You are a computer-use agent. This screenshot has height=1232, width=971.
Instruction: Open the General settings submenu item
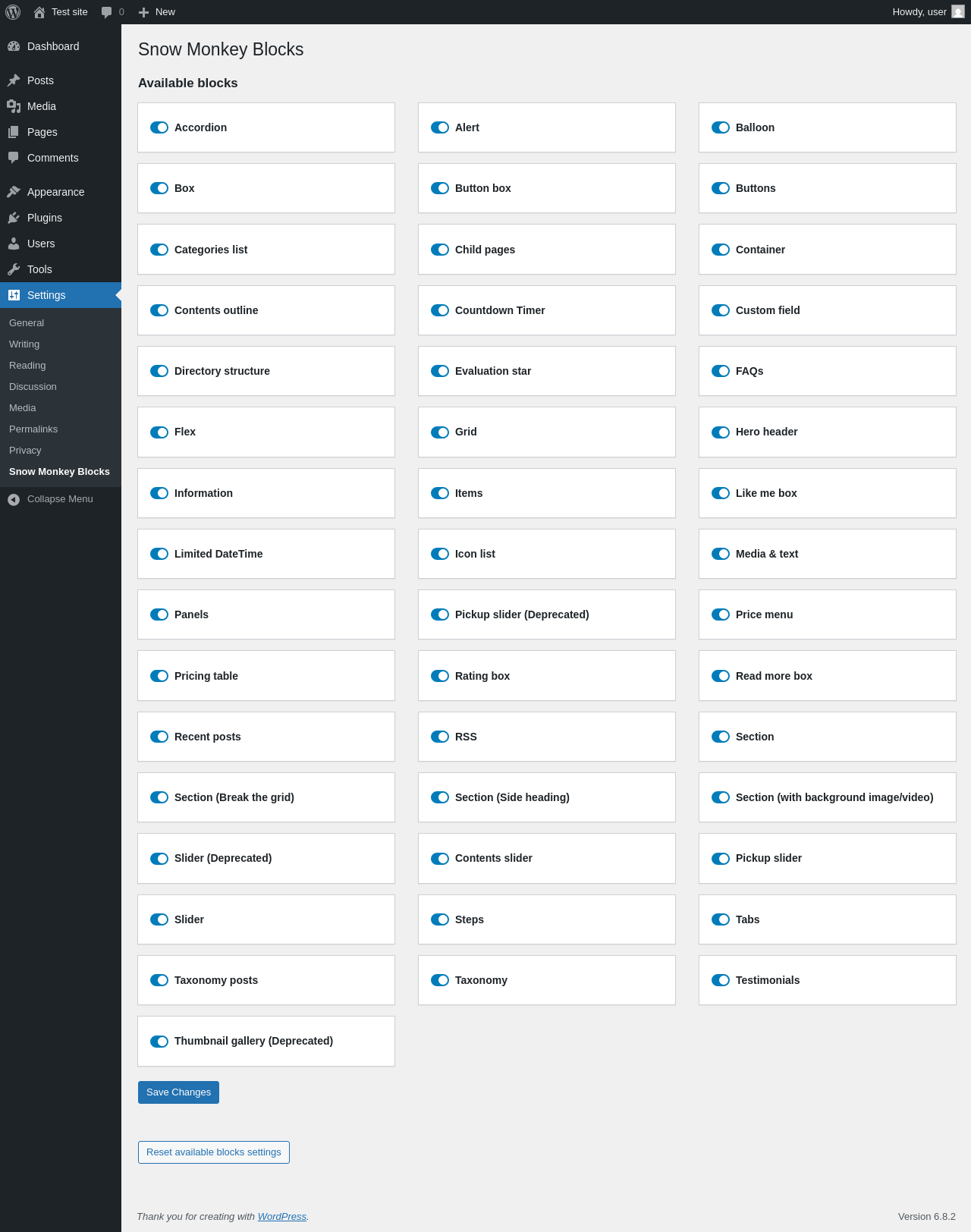point(27,323)
